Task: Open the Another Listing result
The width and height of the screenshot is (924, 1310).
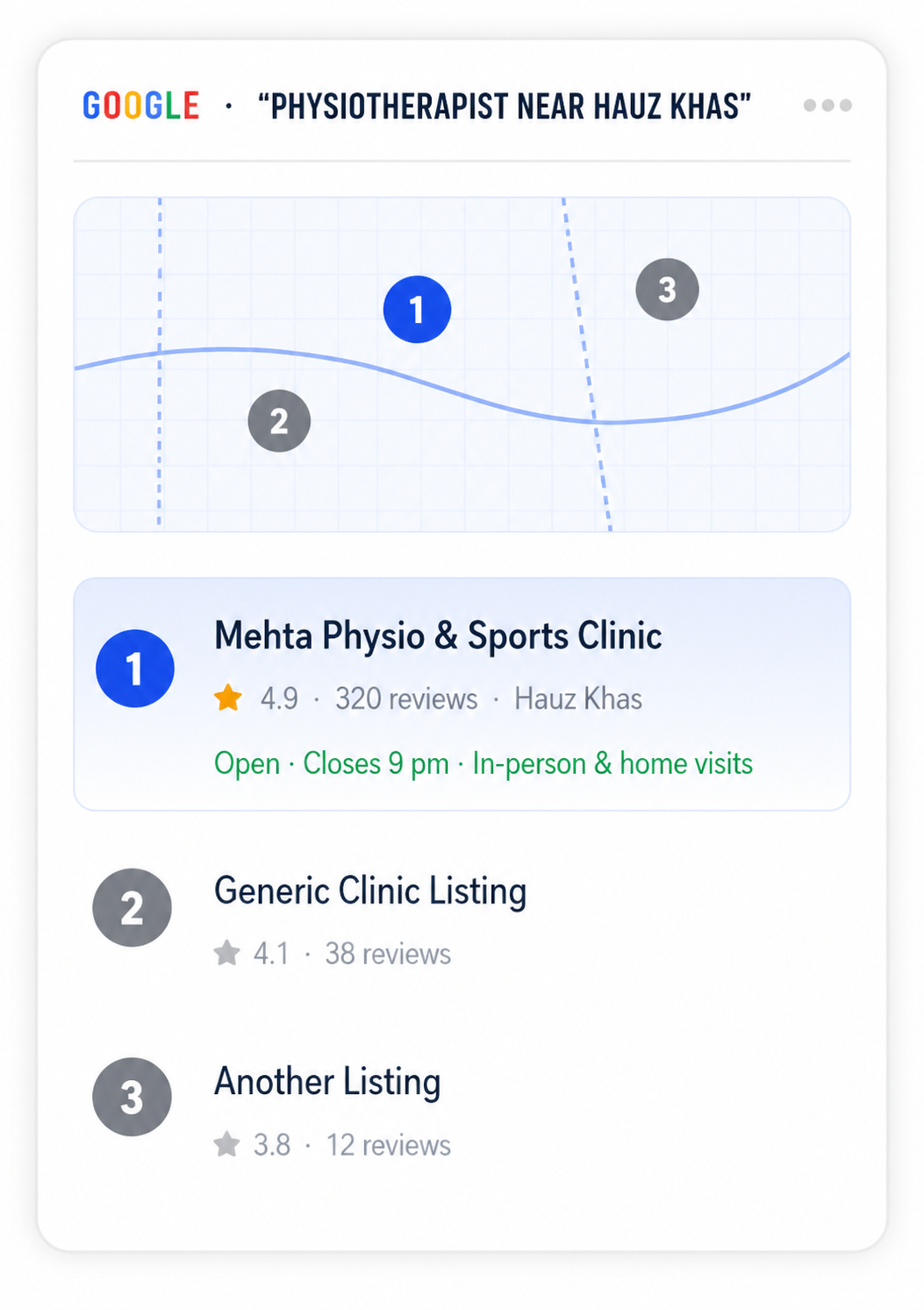Action: pos(327,1082)
